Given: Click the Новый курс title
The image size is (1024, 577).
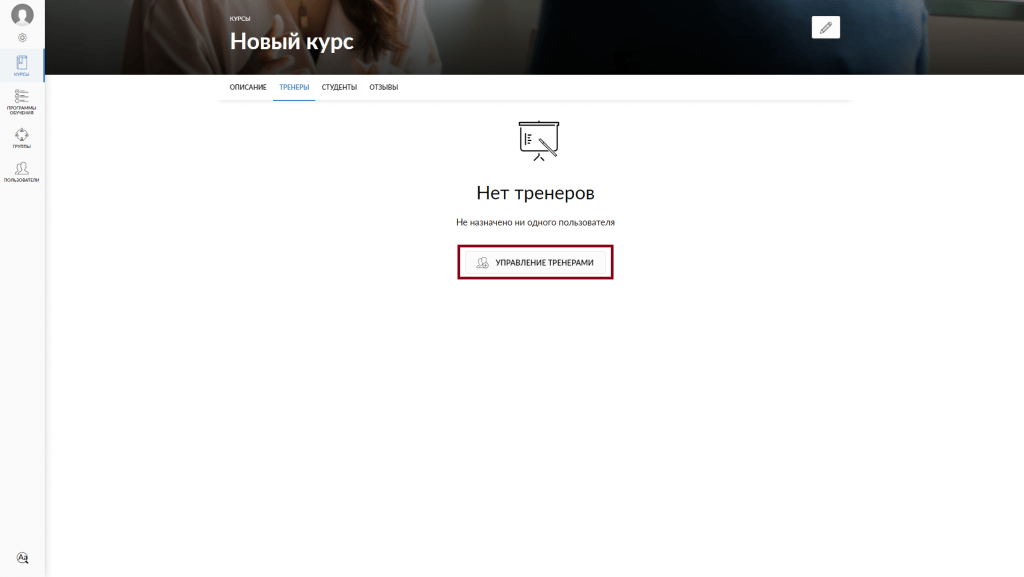Looking at the screenshot, I should 291,41.
